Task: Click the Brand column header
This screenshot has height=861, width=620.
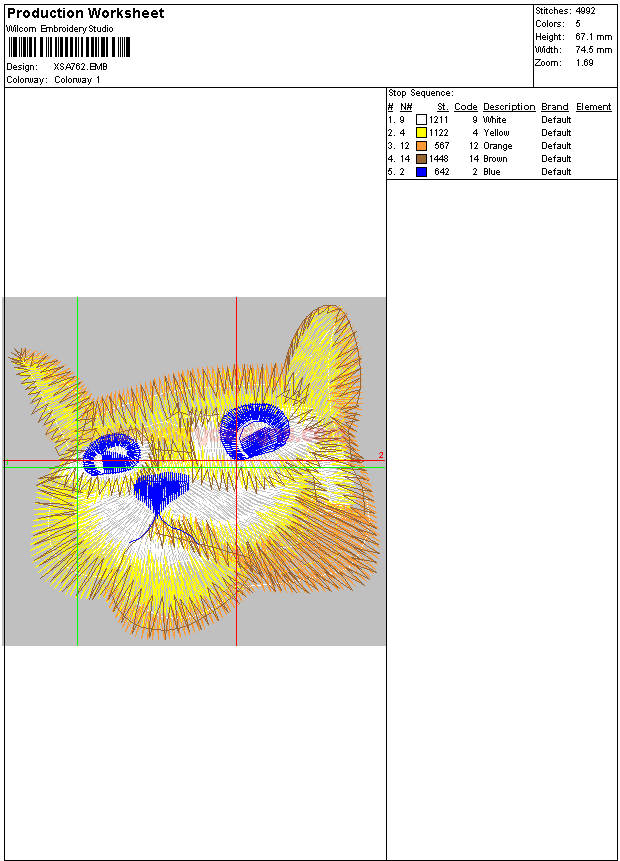Action: [555, 107]
